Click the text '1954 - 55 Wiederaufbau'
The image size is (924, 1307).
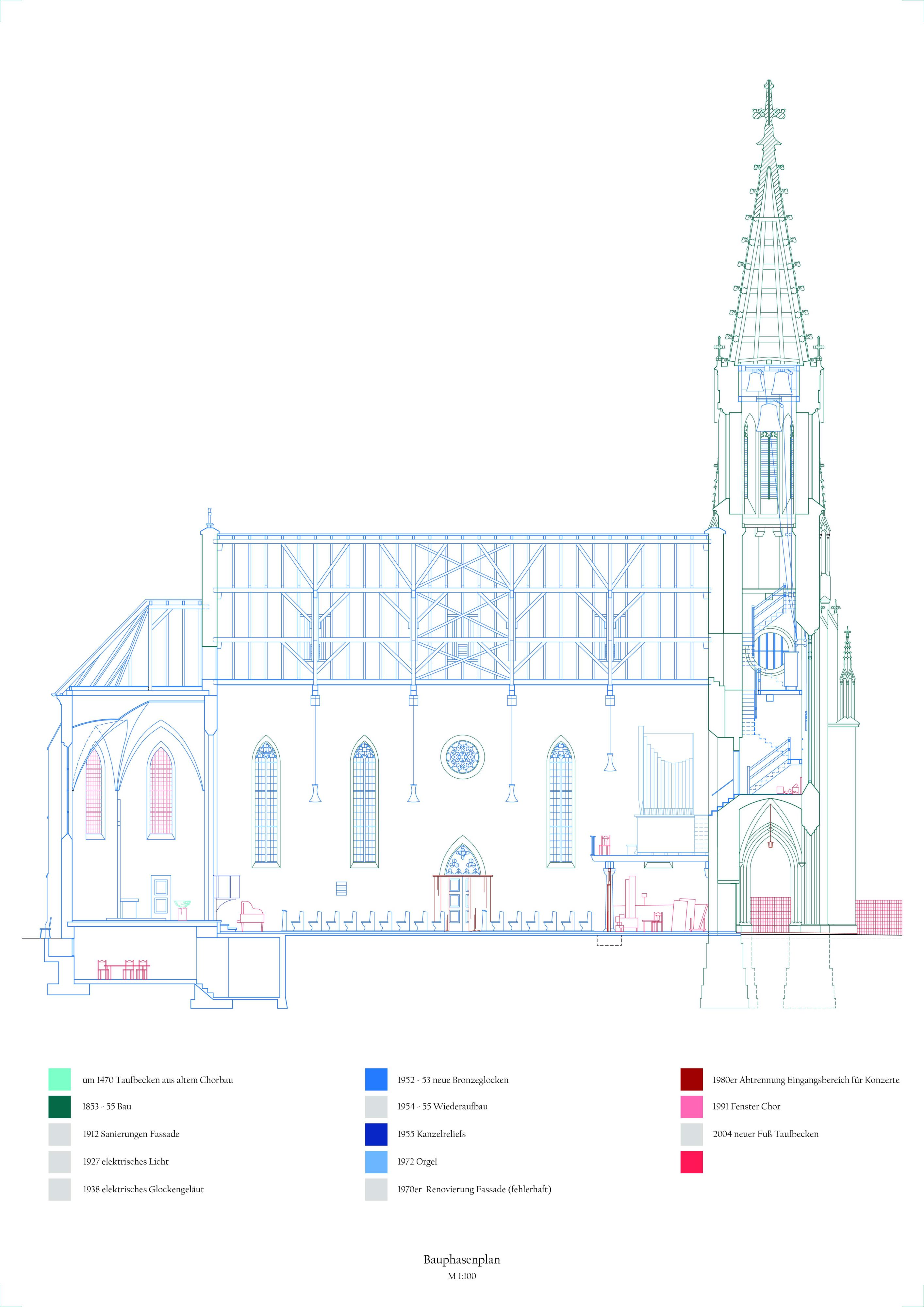[x=442, y=1107]
